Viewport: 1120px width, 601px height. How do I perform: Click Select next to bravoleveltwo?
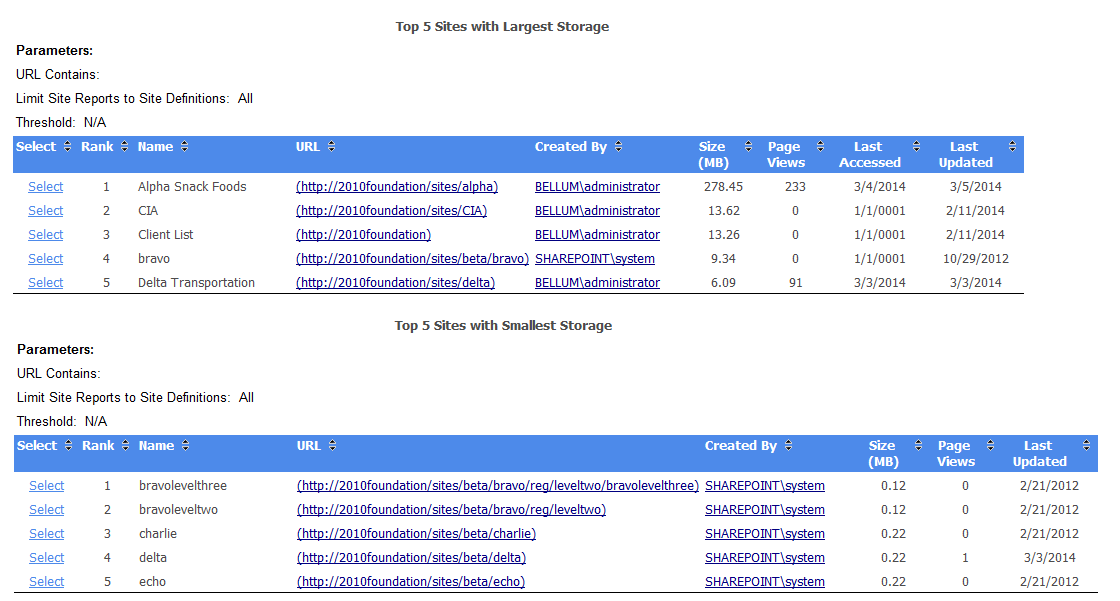(x=46, y=509)
